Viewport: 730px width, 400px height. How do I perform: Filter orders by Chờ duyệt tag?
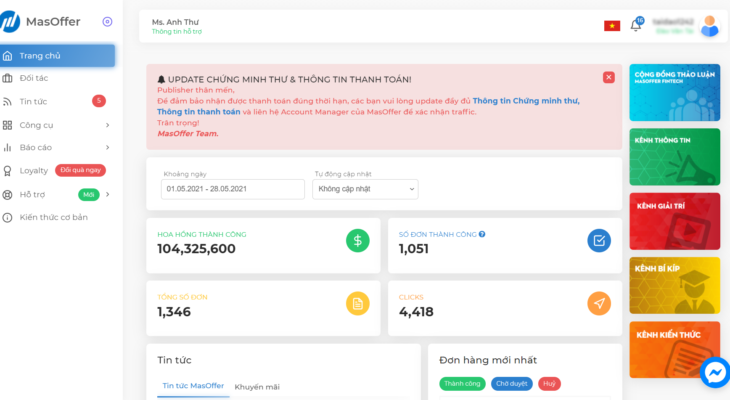(512, 384)
